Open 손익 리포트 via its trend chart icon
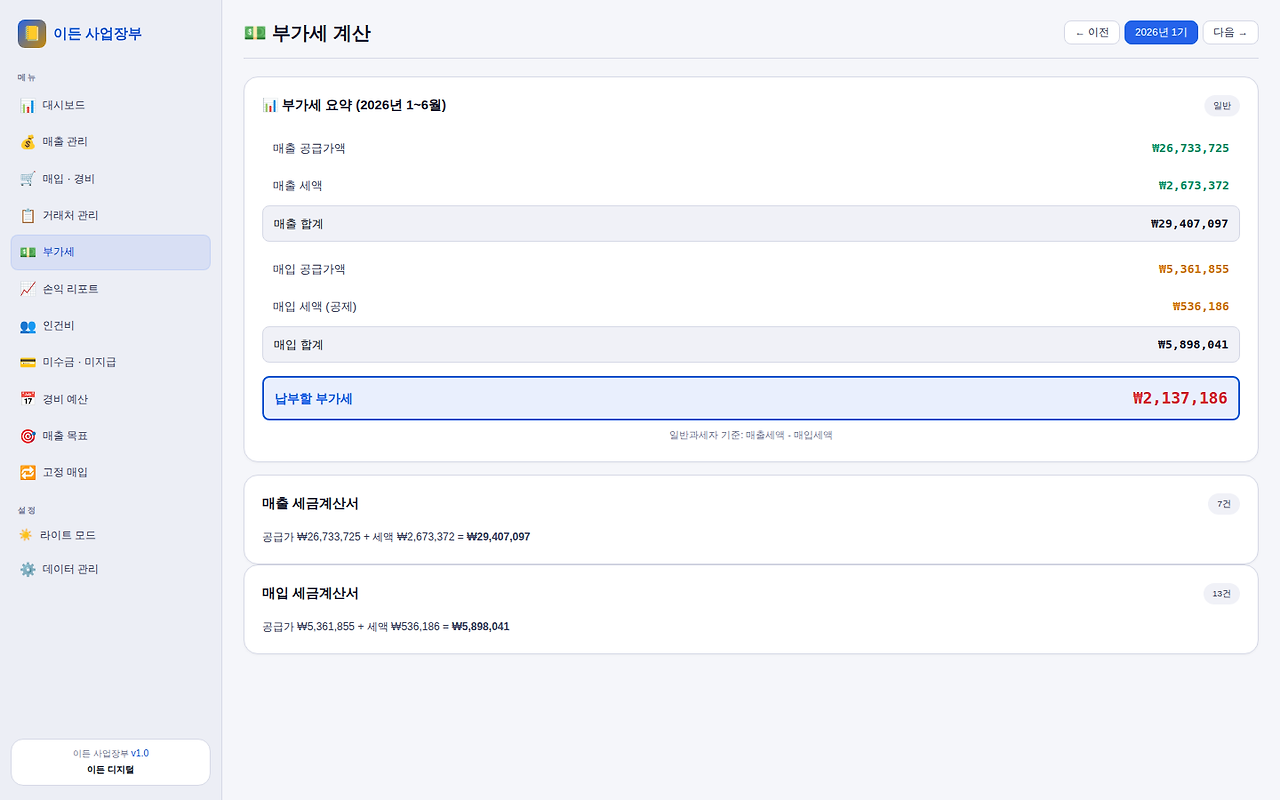Image resolution: width=1280 pixels, height=800 pixels. pyautogui.click(x=28, y=288)
